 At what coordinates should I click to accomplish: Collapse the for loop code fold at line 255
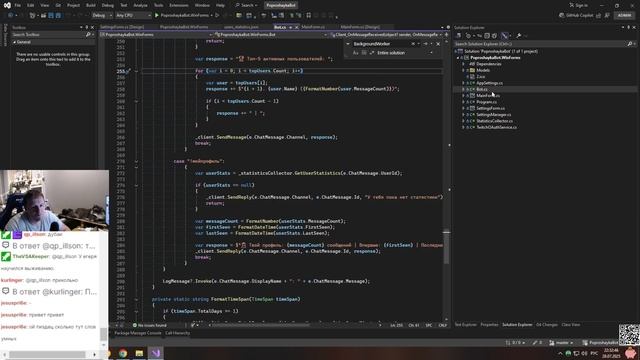coord(136,71)
